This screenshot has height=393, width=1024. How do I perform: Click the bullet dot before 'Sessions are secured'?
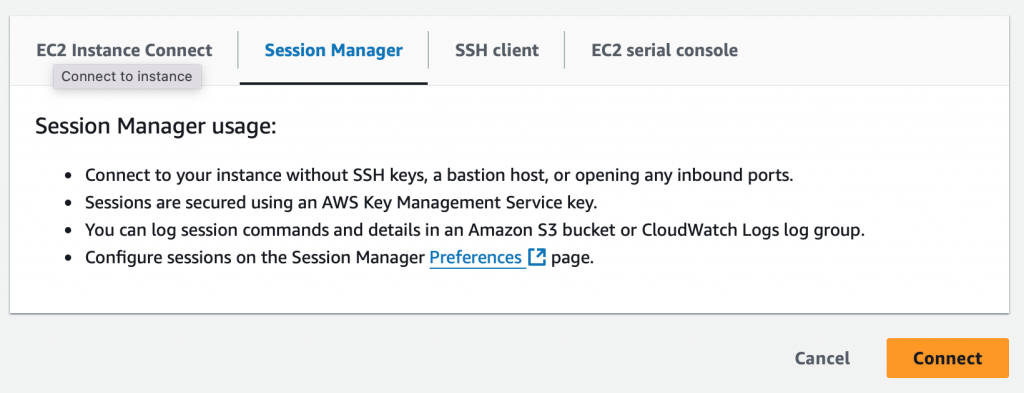69,204
